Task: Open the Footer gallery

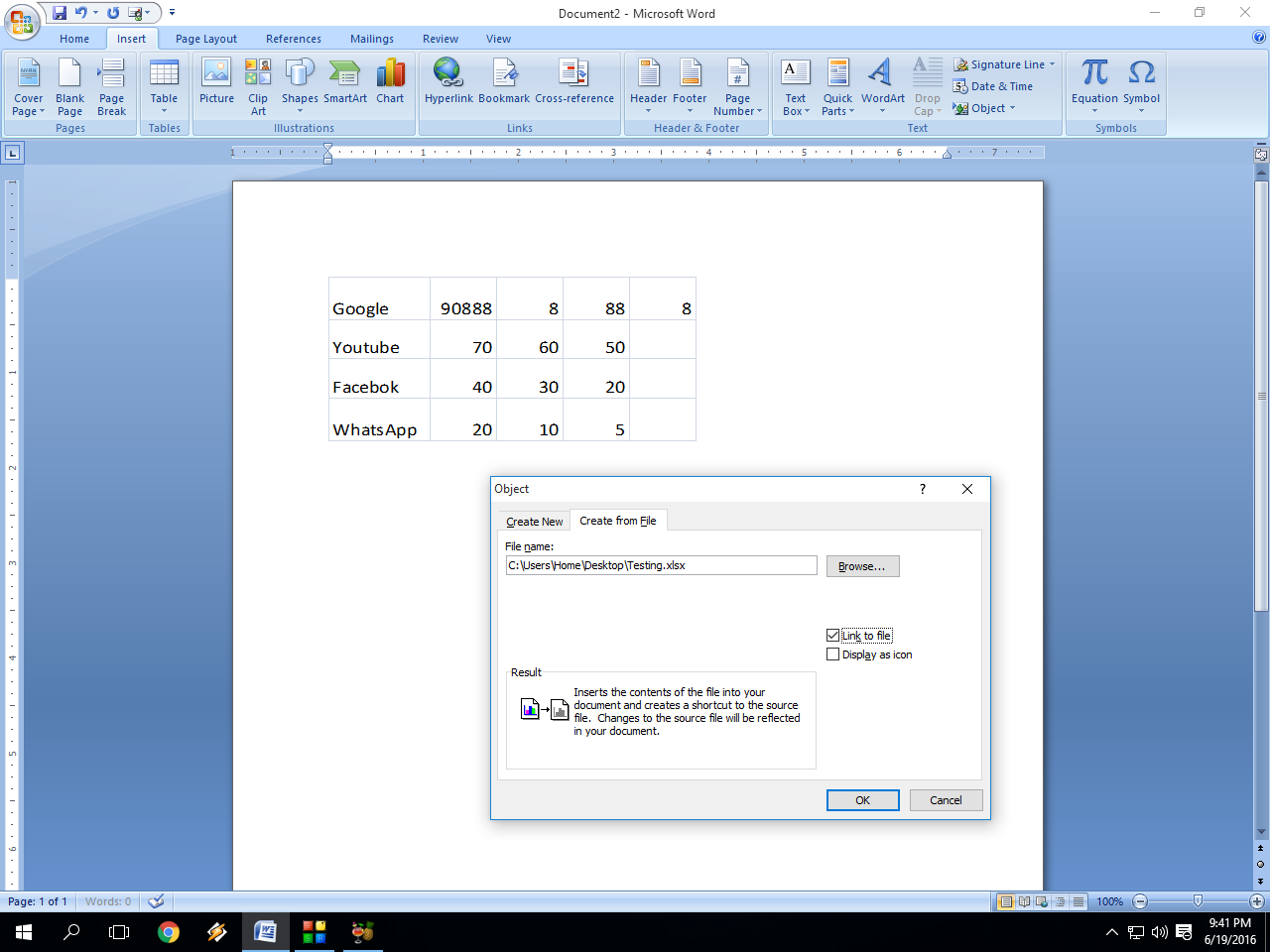Action: (x=690, y=88)
